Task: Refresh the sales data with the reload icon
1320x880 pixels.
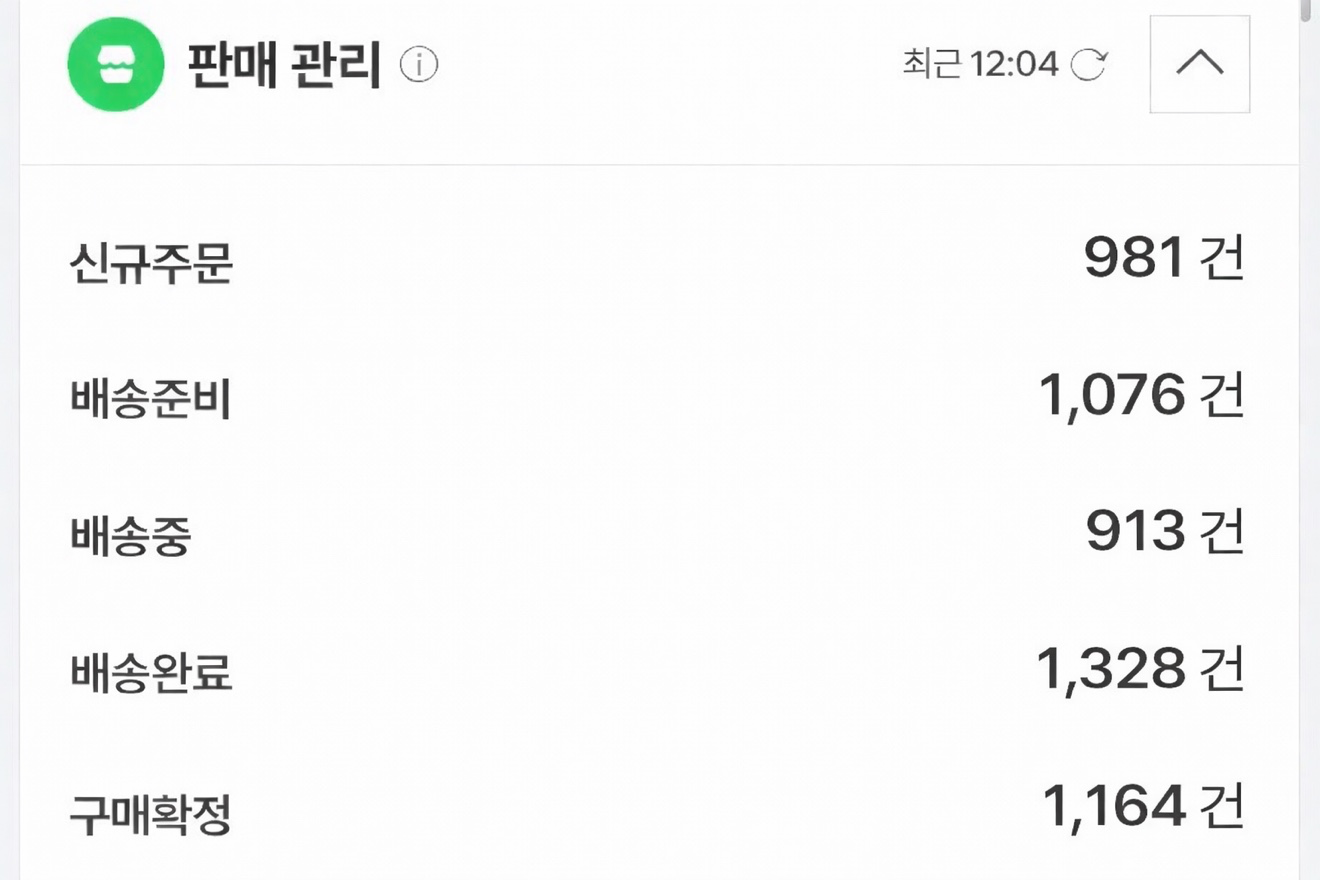Action: point(1089,65)
